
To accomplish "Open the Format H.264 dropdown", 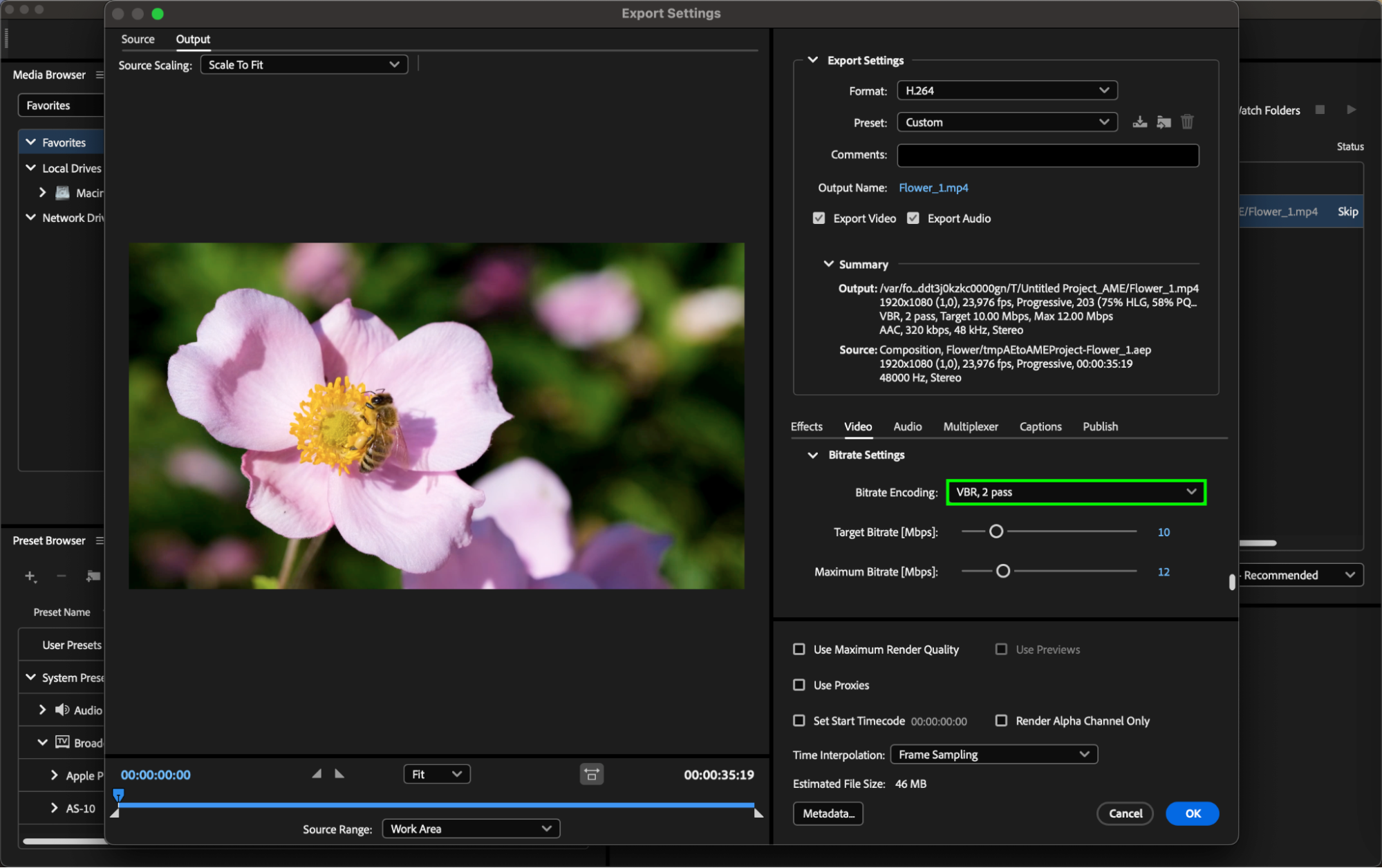I will [x=1007, y=91].
